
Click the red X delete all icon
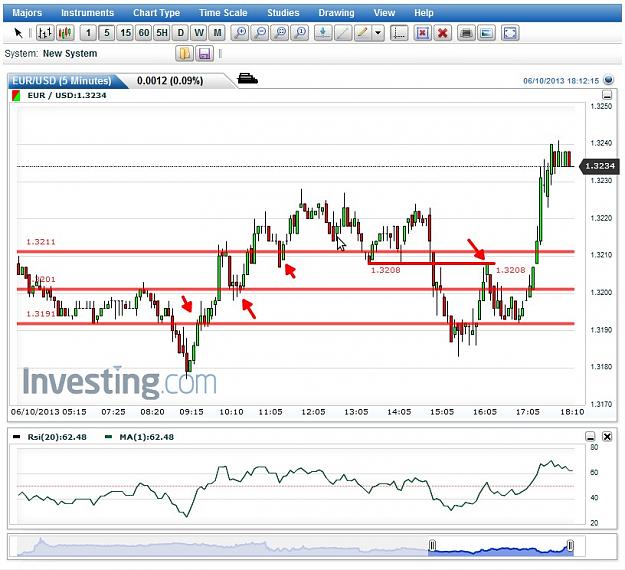442,33
